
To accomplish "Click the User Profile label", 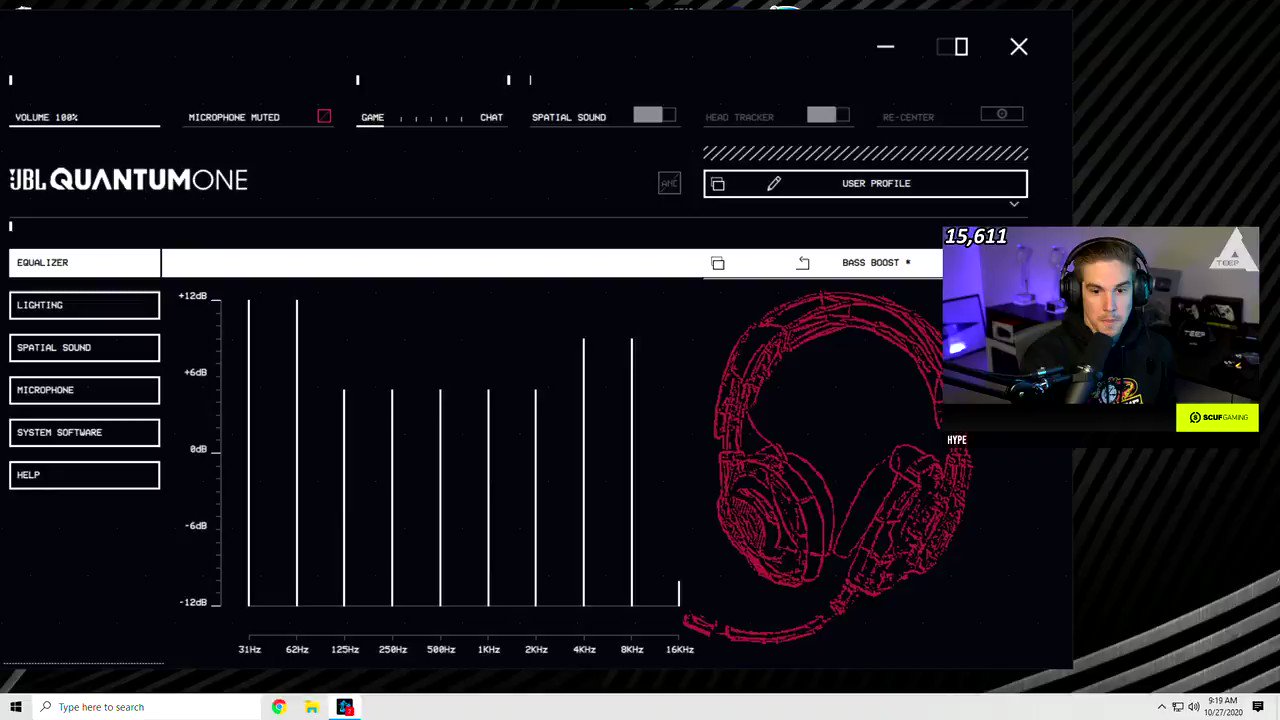I will coord(876,184).
